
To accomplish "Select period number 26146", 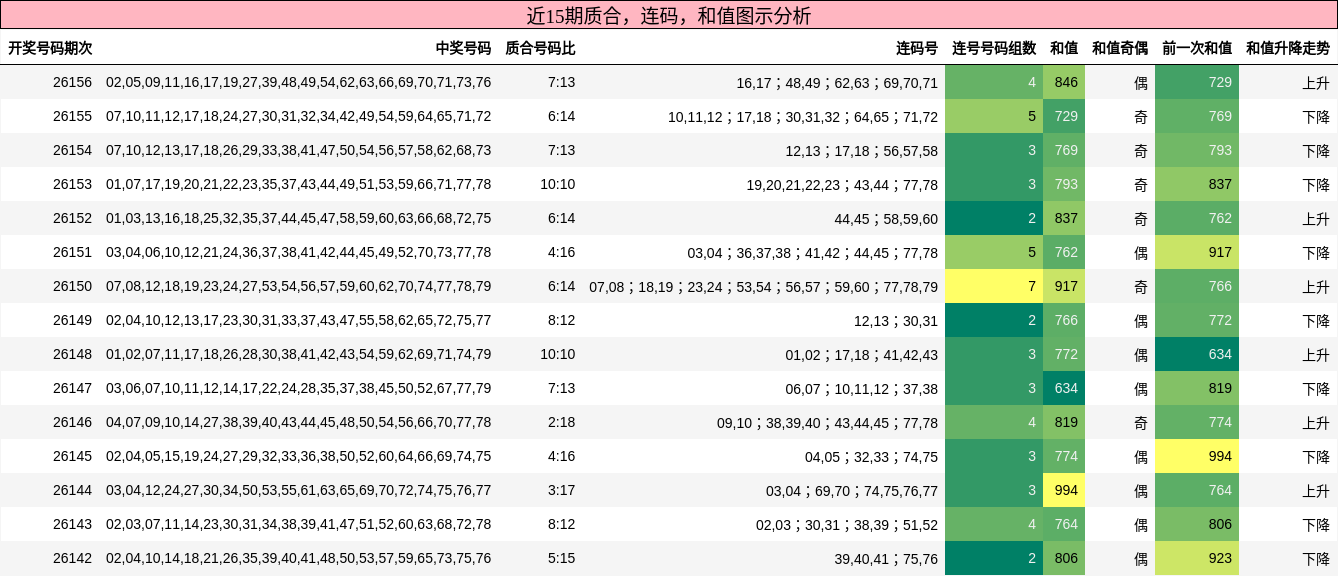I will 72,422.
